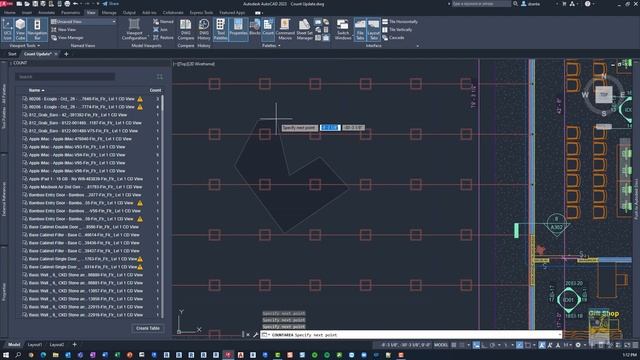Open the DWG Compare tool
The image size is (640, 360).
[186, 30]
